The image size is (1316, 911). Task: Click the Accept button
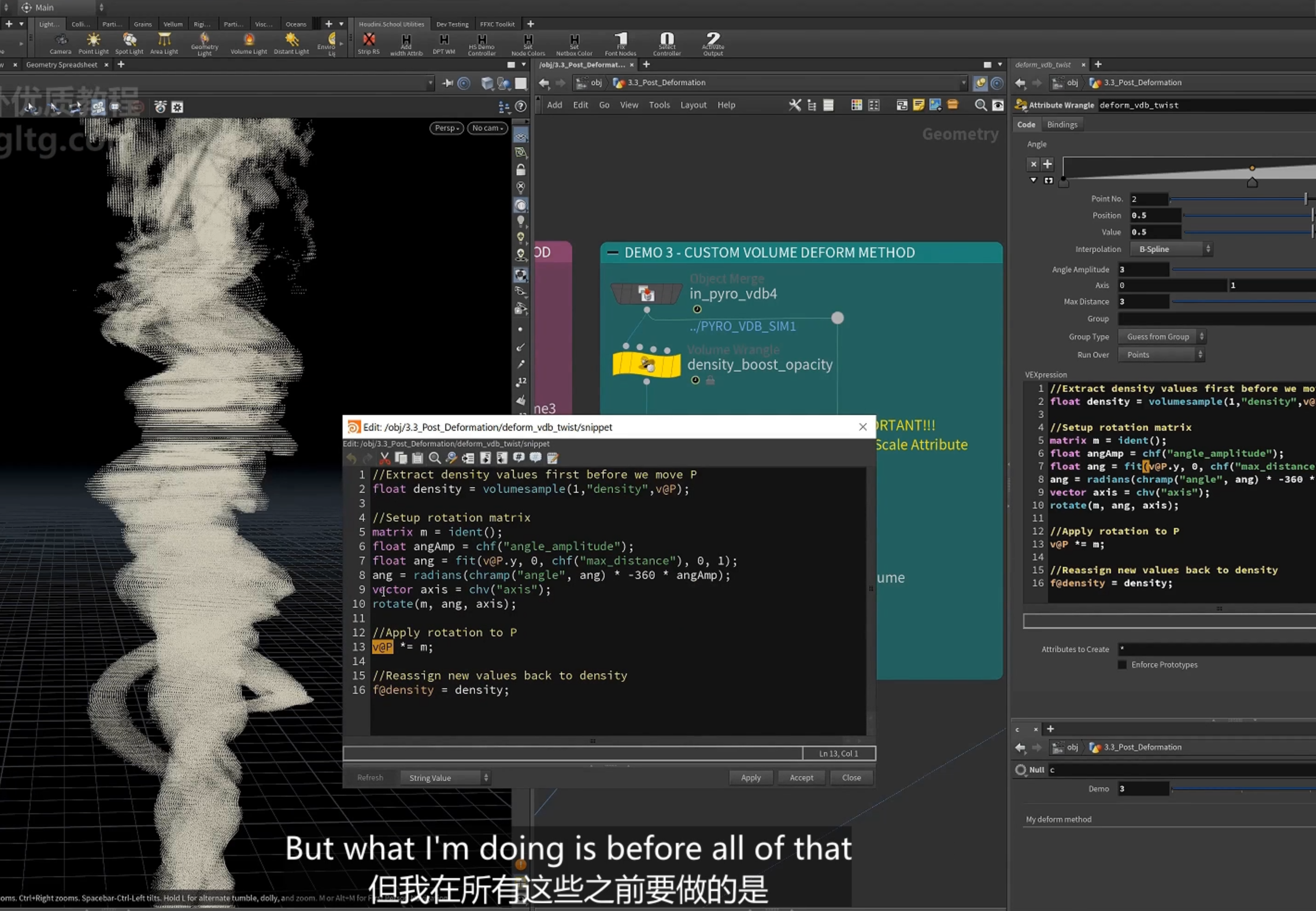click(801, 778)
